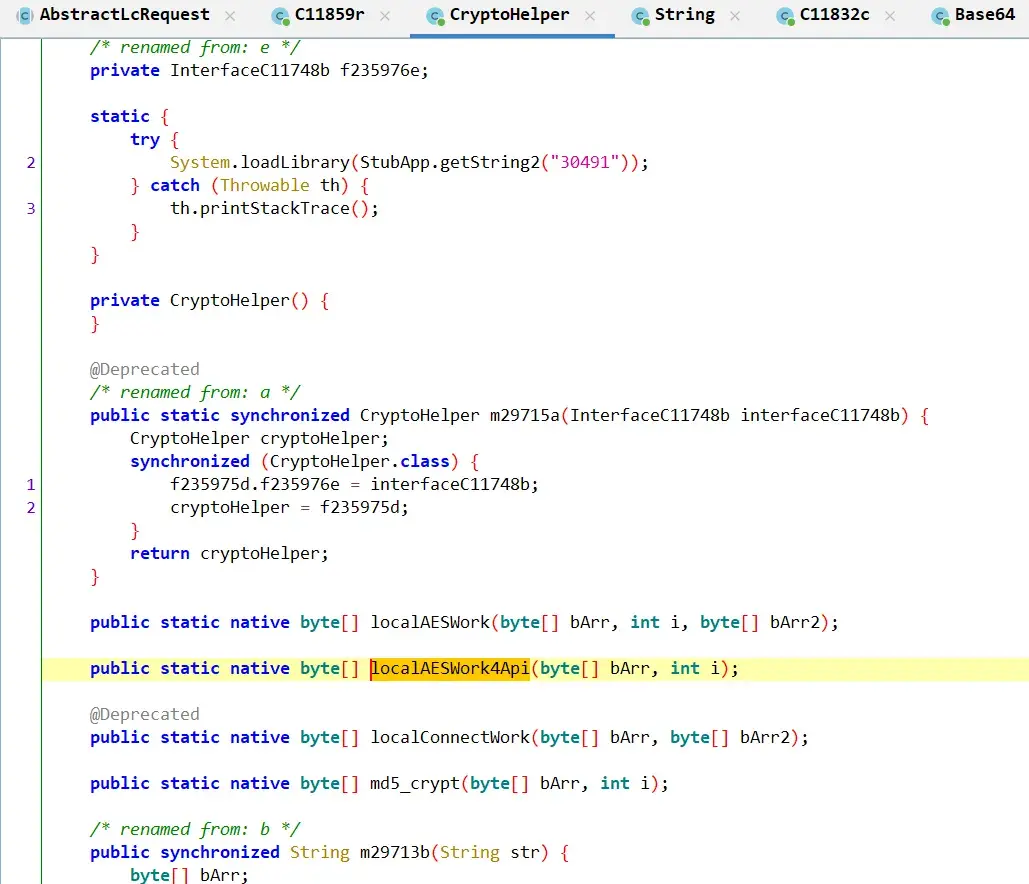This screenshot has width=1029, height=884.
Task: Click th.printStackTrace() statement
Action: pyautogui.click(x=274, y=209)
